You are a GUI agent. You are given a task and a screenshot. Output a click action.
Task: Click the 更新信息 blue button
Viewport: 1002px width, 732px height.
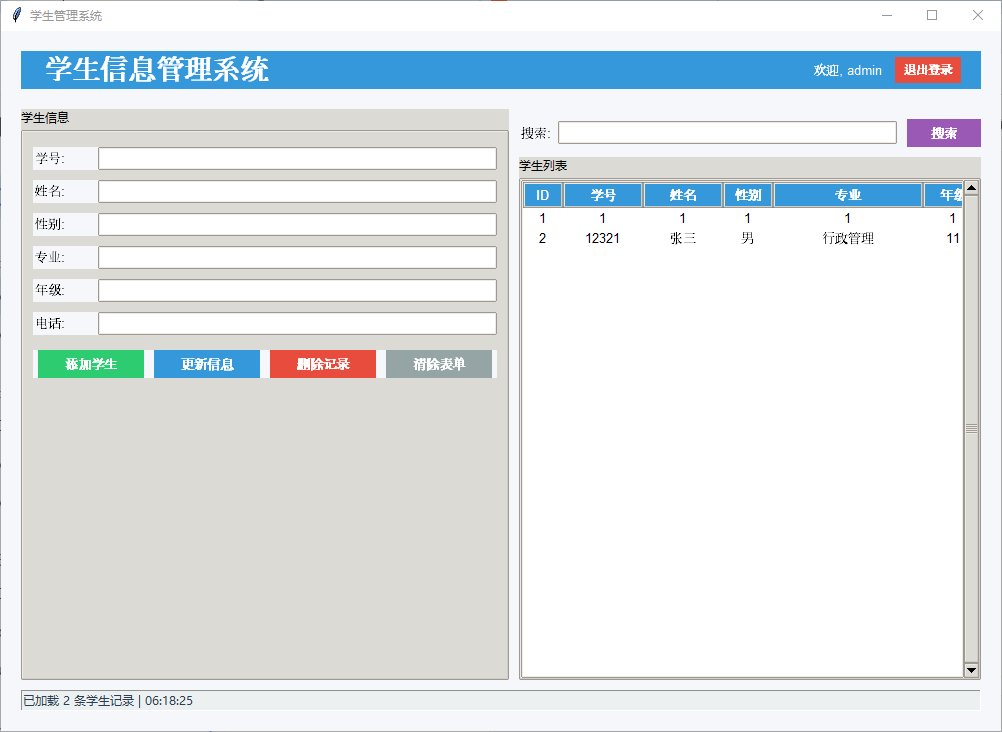point(206,363)
